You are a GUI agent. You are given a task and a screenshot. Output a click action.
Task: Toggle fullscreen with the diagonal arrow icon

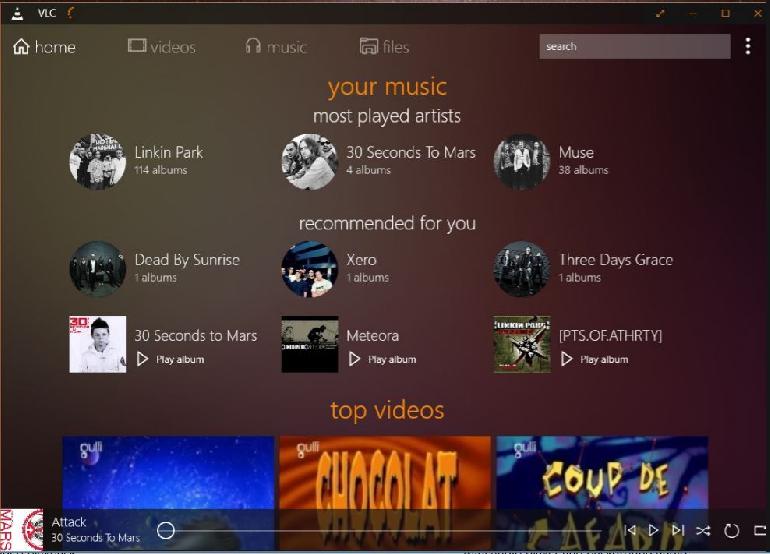coord(660,14)
